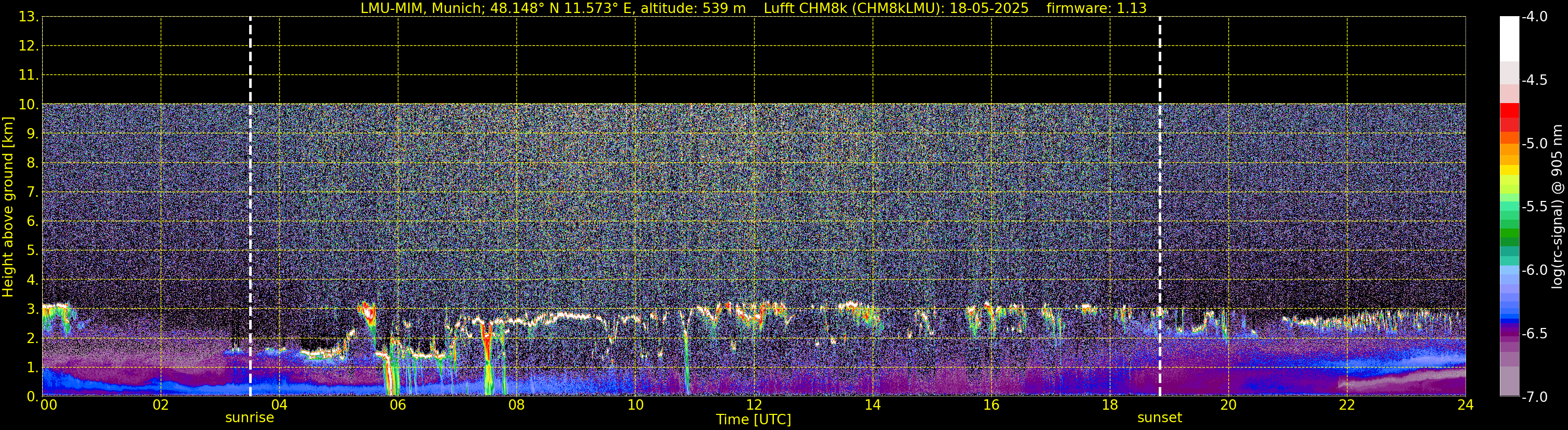Pick the yellow segment of the colorbar

pos(1510,170)
